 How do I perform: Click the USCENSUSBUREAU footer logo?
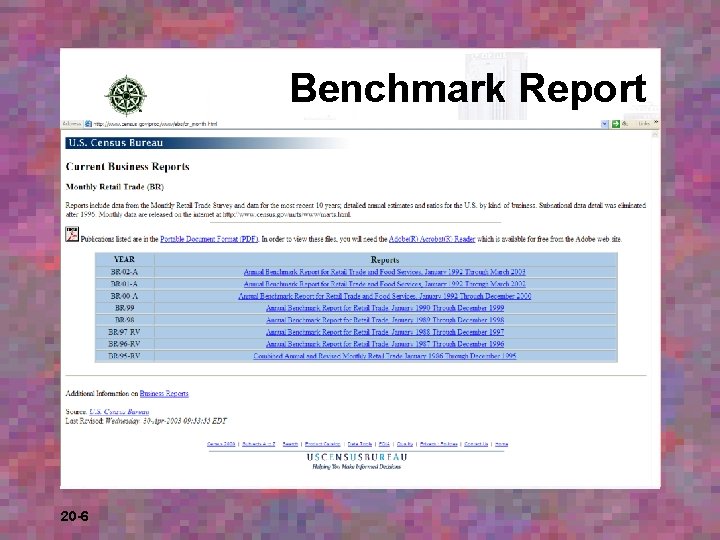tap(357, 457)
